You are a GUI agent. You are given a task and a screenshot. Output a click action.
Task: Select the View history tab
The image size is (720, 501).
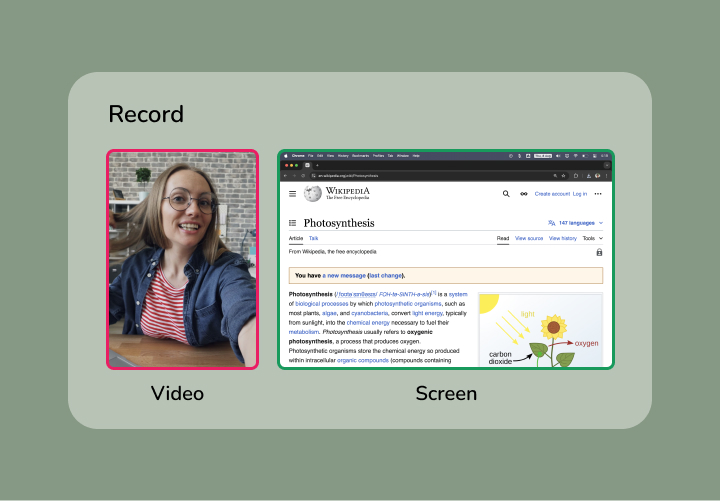(x=563, y=239)
